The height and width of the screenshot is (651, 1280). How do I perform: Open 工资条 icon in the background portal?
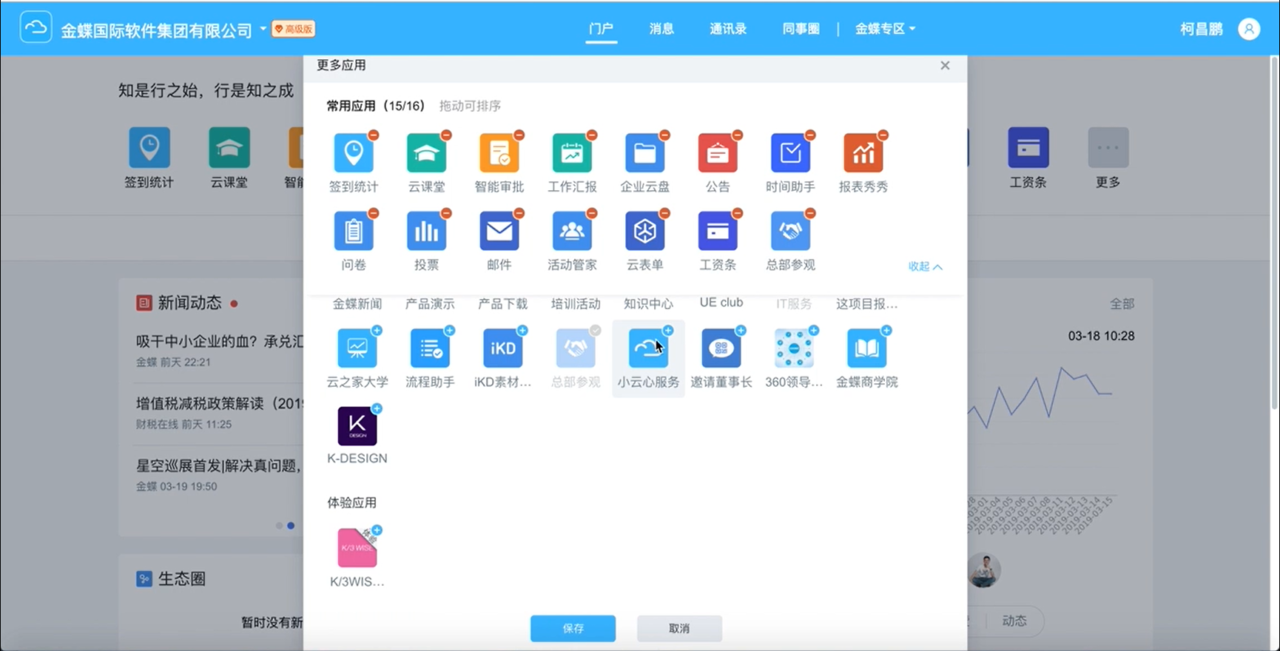pos(1028,148)
